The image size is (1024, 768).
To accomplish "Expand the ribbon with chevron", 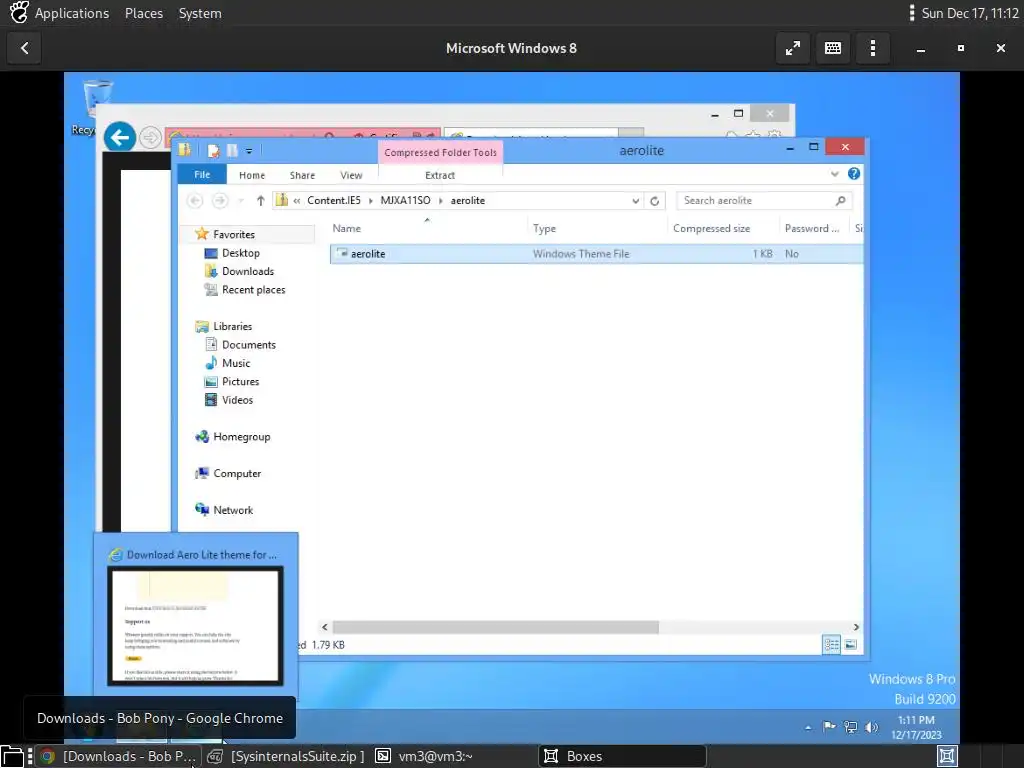I will pyautogui.click(x=834, y=174).
